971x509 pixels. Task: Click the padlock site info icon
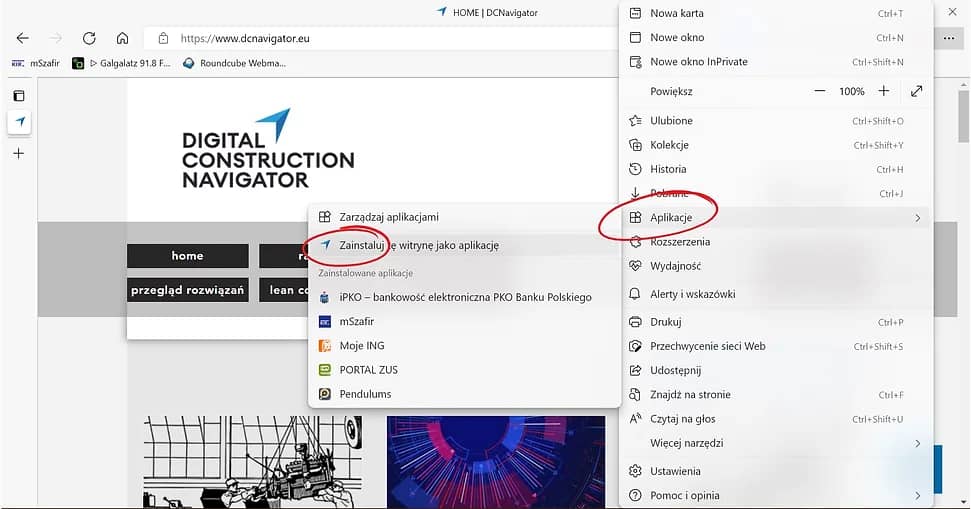163,38
